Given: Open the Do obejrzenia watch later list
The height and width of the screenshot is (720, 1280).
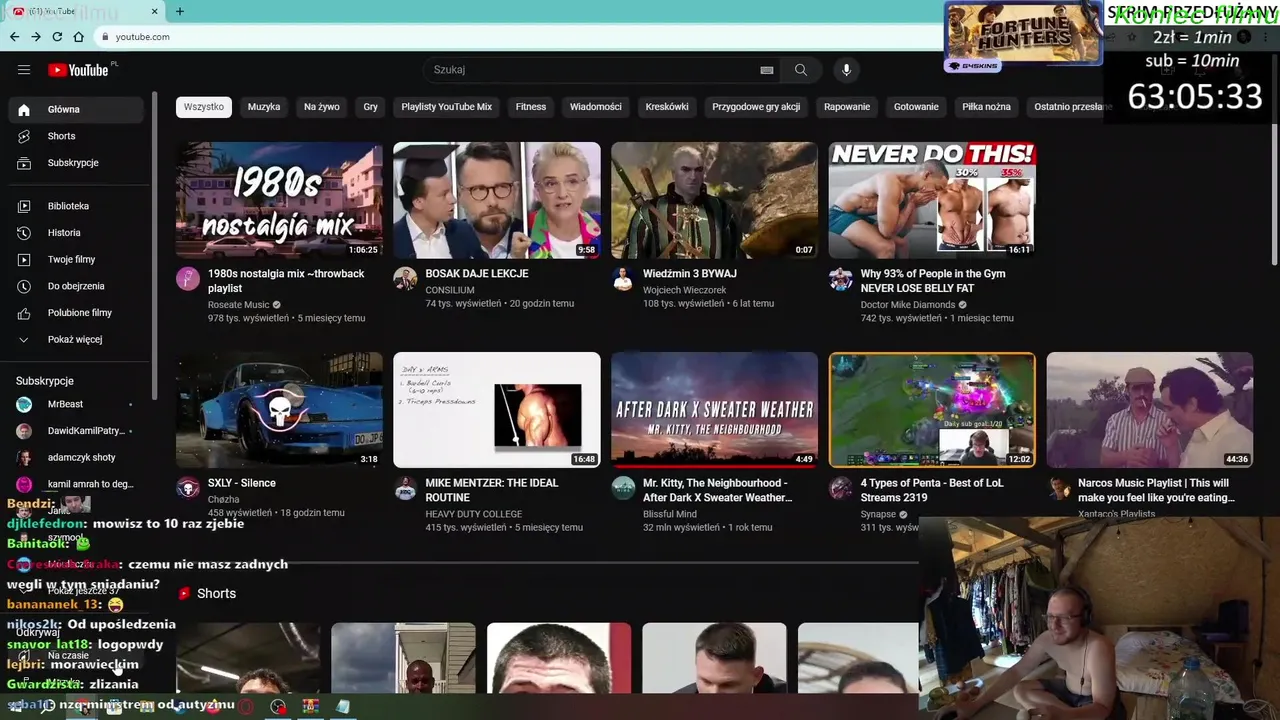Looking at the screenshot, I should point(76,286).
